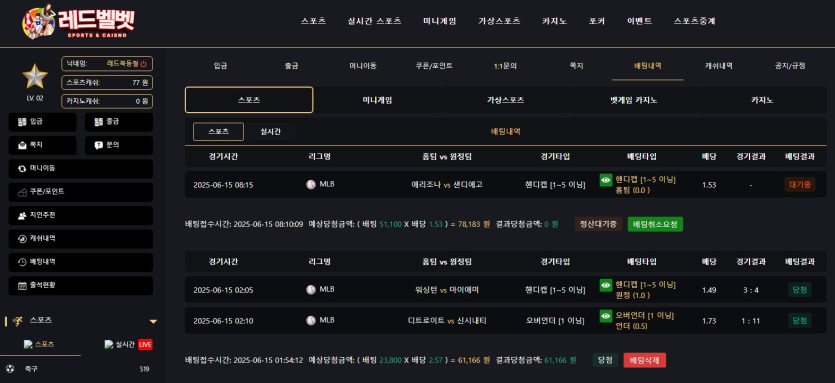Click the silver star level badge
The width and height of the screenshot is (835, 383).
click(x=35, y=76)
